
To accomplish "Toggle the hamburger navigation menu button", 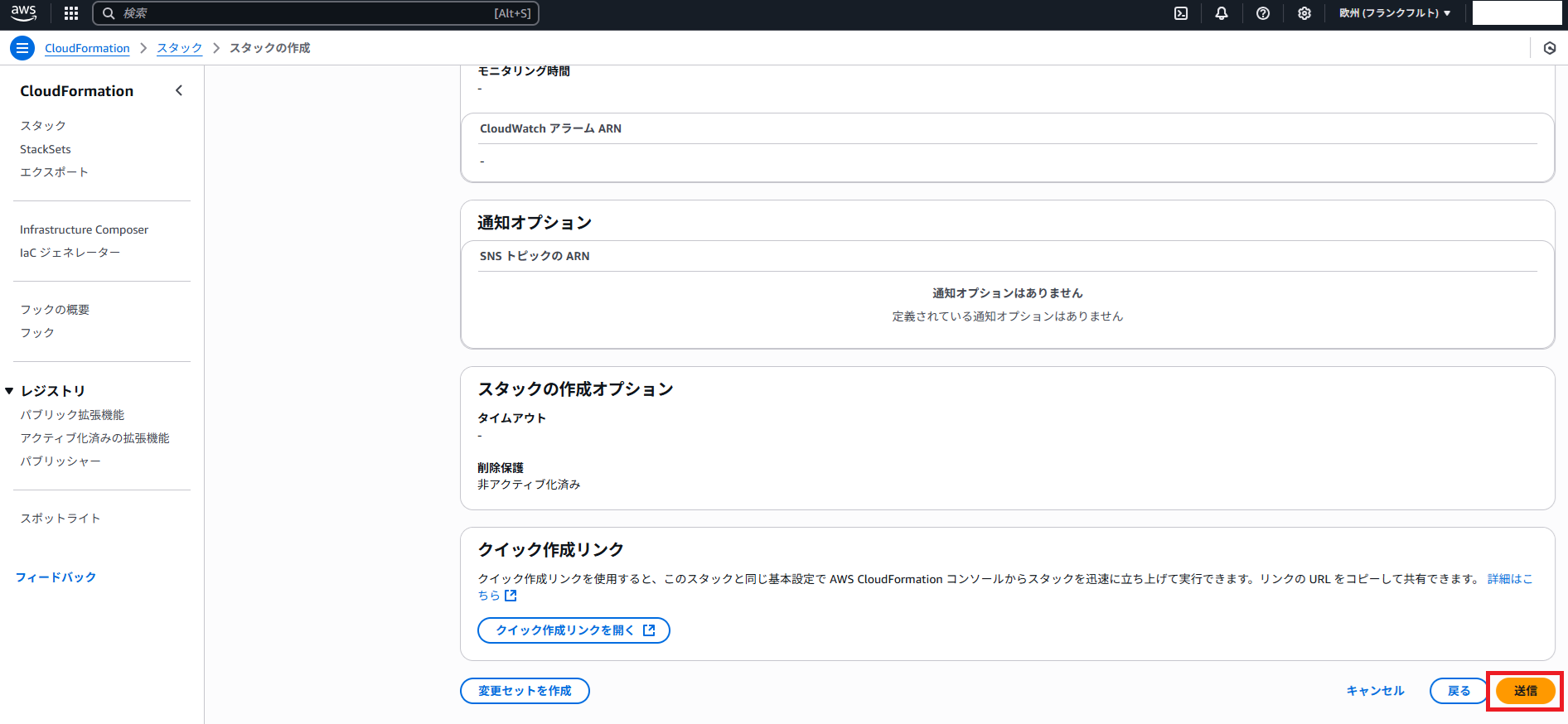I will [22, 48].
